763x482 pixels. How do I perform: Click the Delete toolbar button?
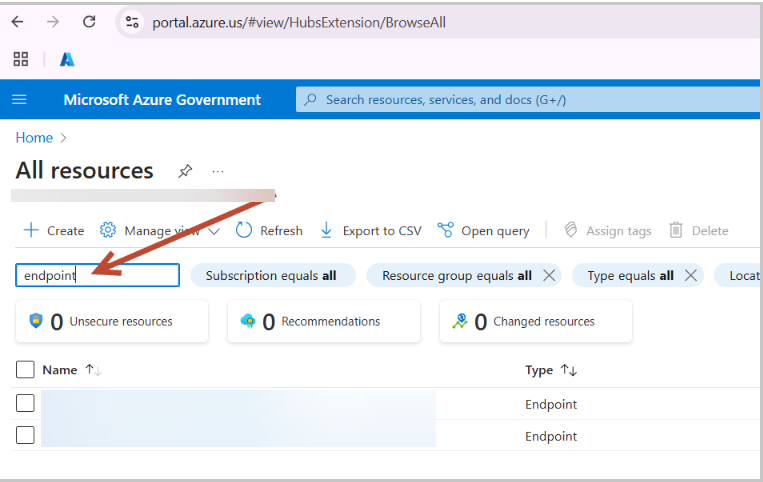point(699,231)
